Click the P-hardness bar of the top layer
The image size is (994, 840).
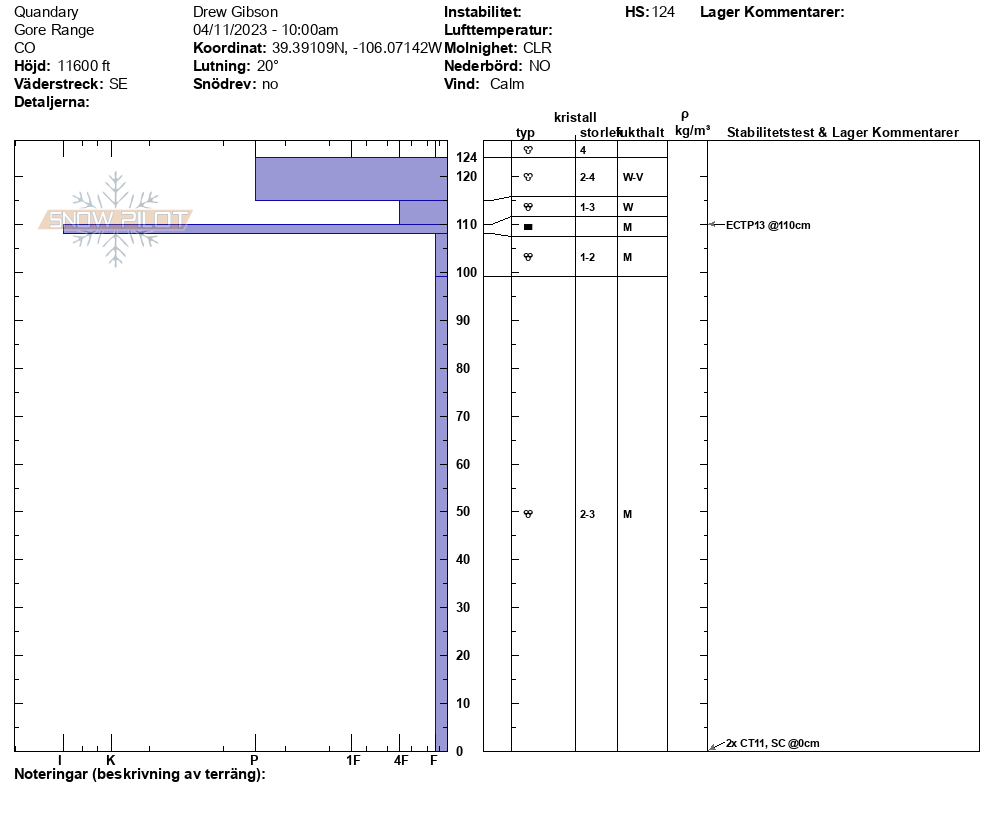coord(351,179)
